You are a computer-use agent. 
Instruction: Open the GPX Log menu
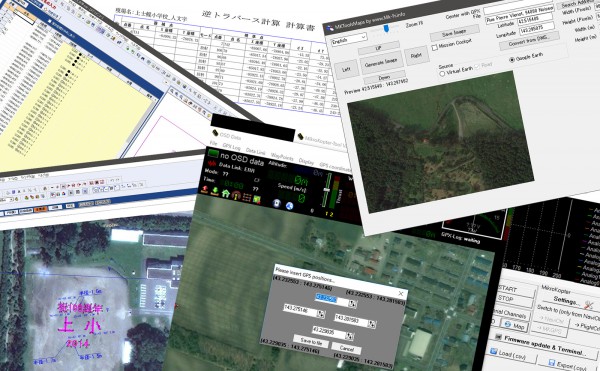click(x=232, y=147)
